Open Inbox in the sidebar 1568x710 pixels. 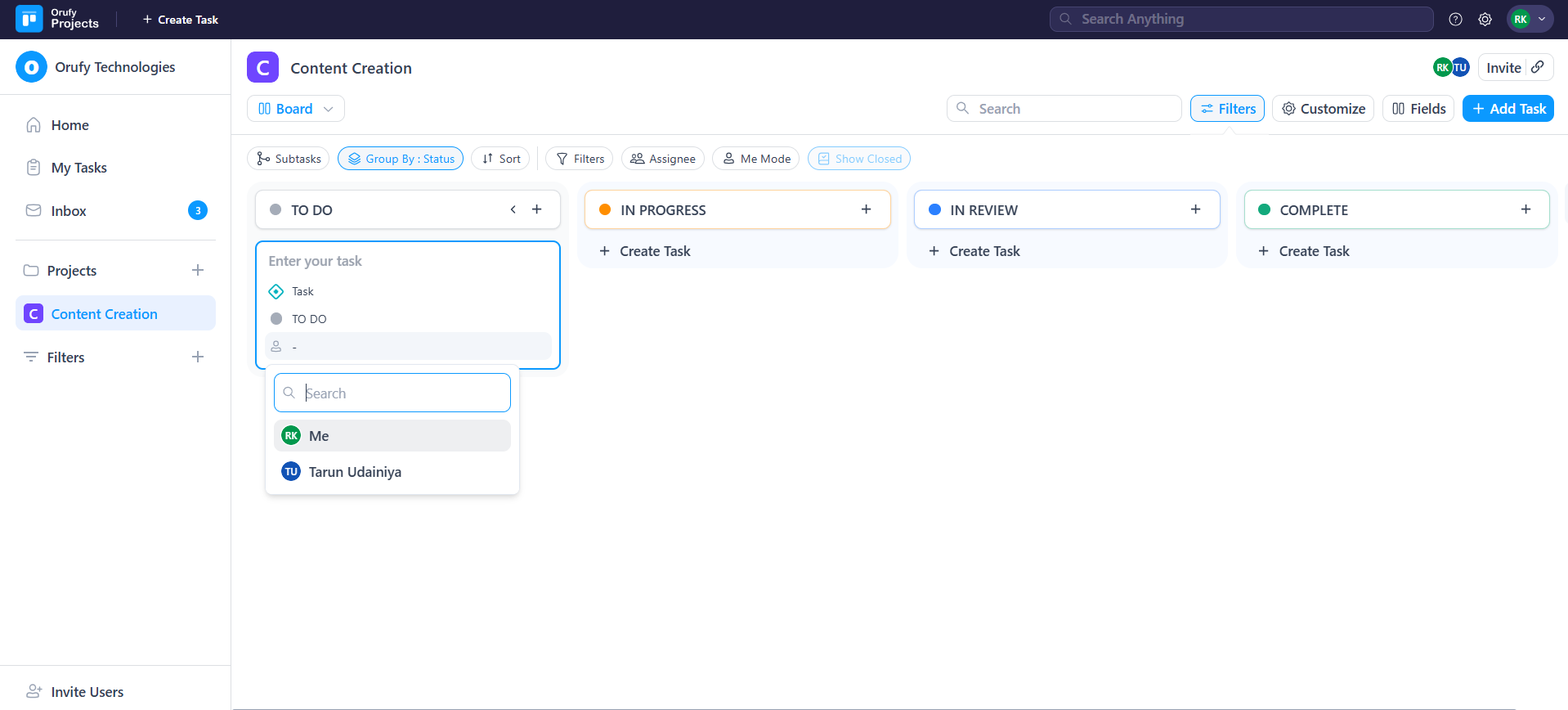point(69,211)
